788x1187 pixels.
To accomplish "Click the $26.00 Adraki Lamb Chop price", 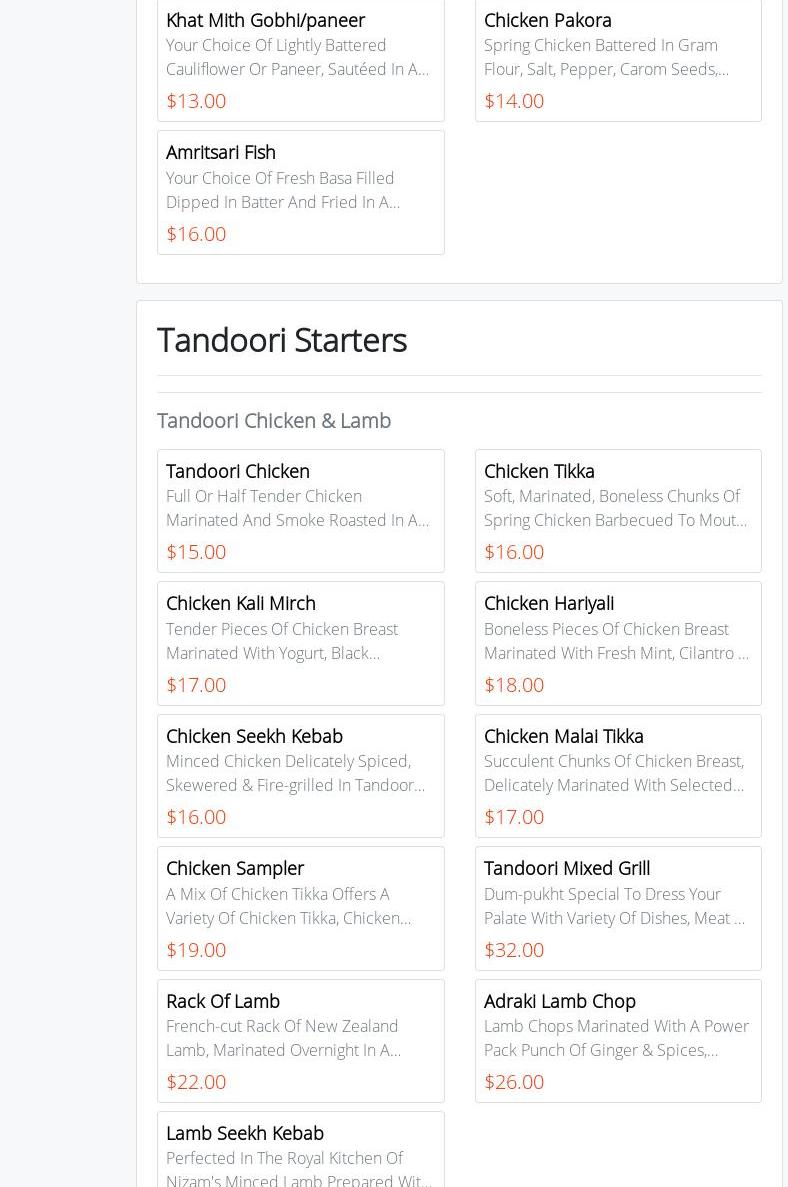I will 514,1081.
